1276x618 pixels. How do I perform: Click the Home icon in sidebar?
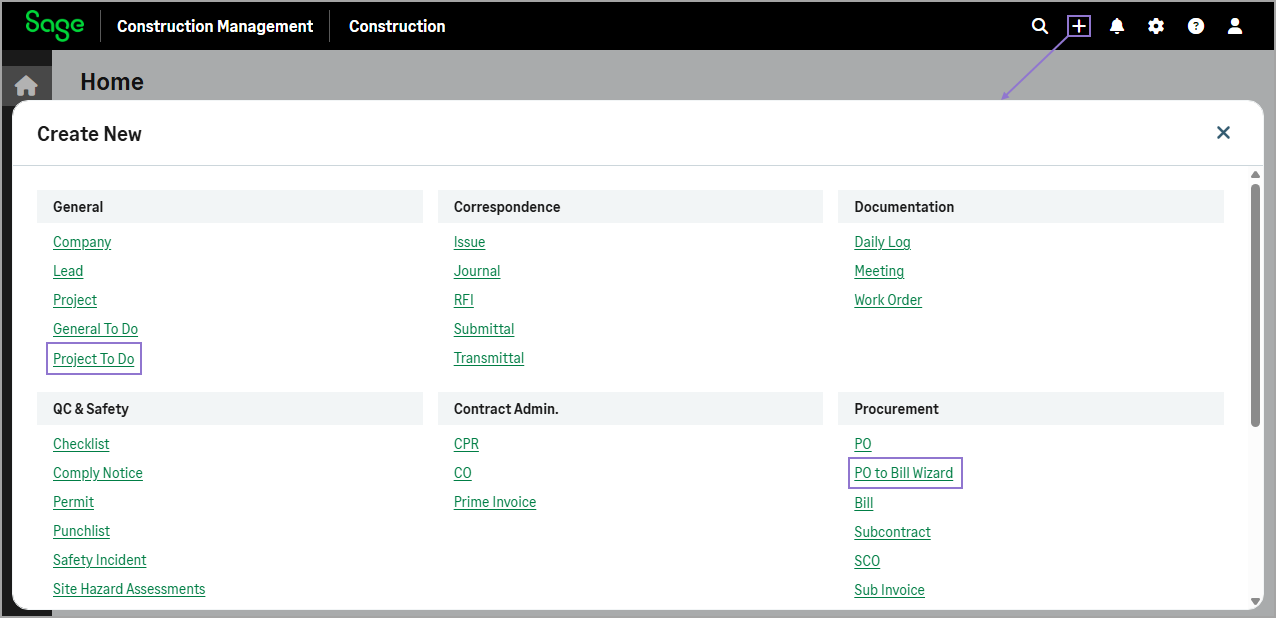(x=26, y=86)
